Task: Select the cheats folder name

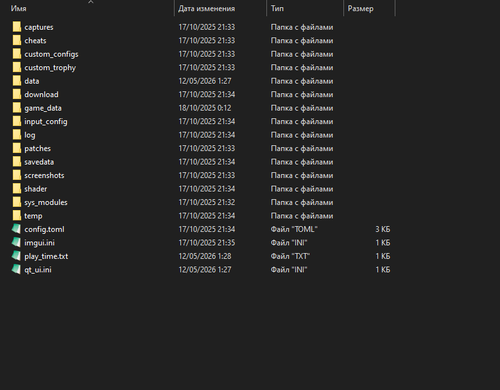Action: tap(35, 41)
